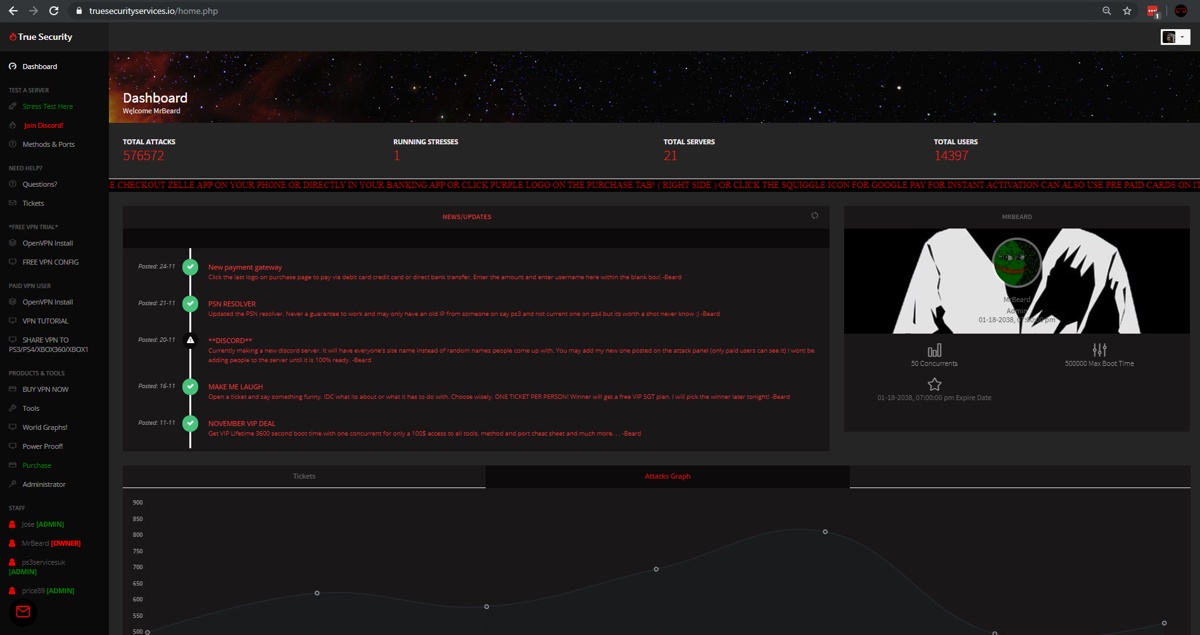Click the True Security flame logo
Viewport: 1200px width, 635px height.
pos(11,36)
